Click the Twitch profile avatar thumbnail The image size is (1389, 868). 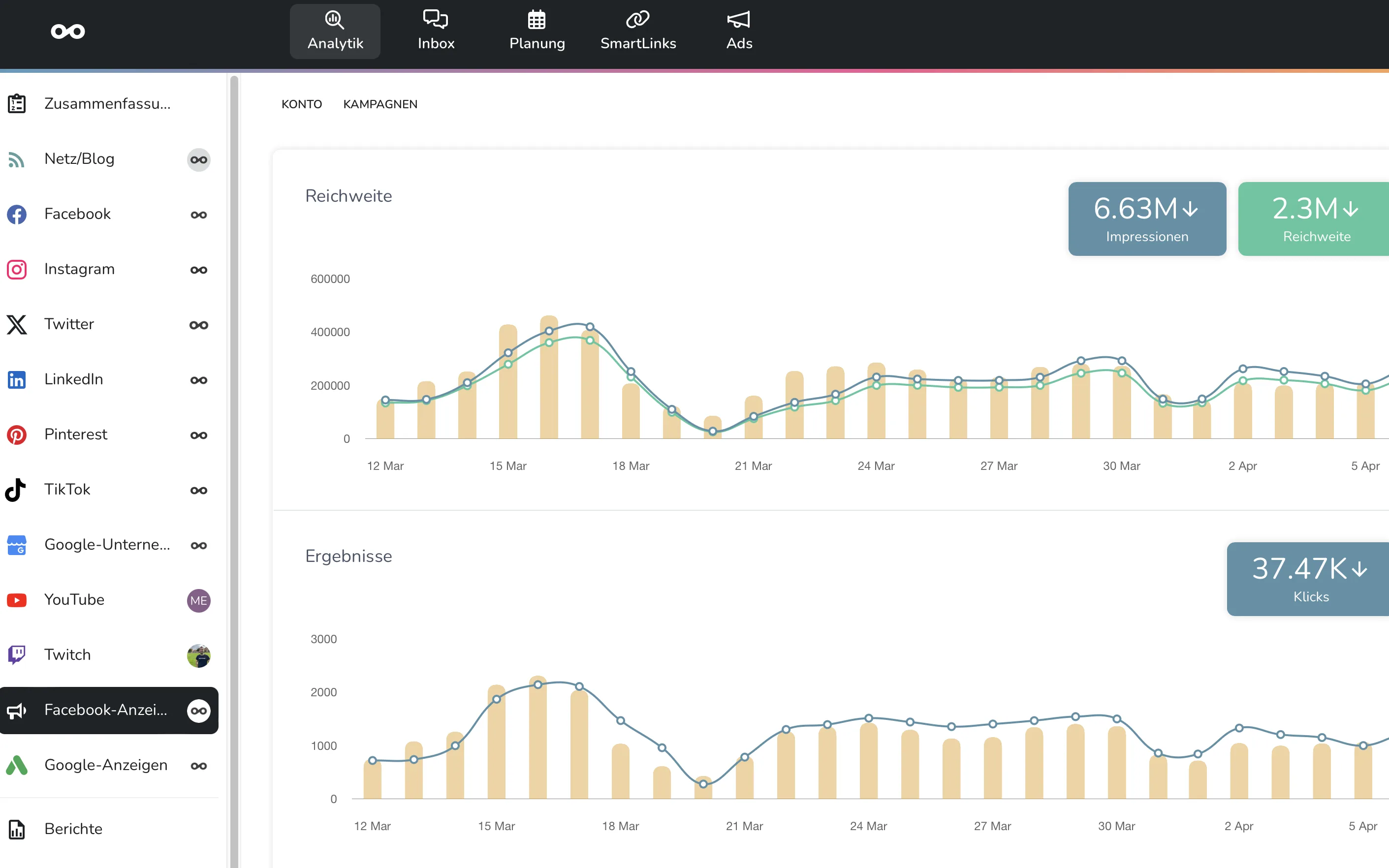199,655
